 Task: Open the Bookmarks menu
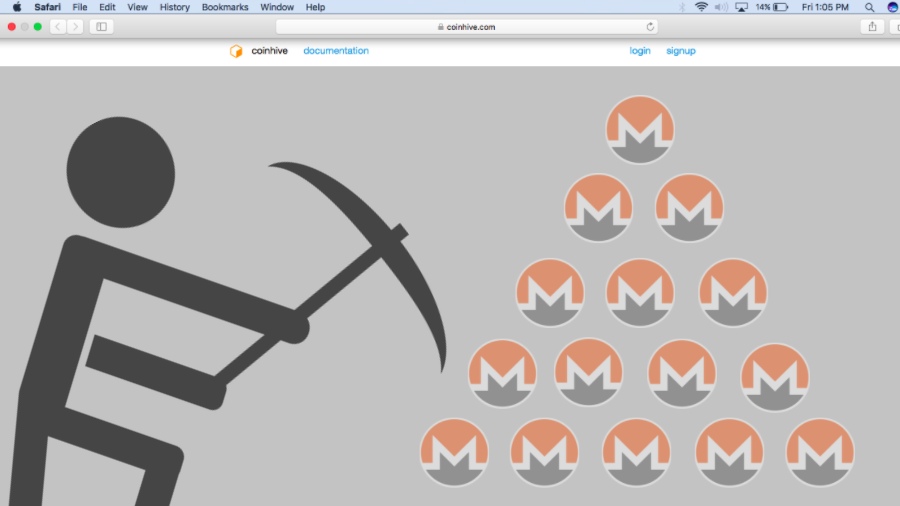(x=225, y=7)
